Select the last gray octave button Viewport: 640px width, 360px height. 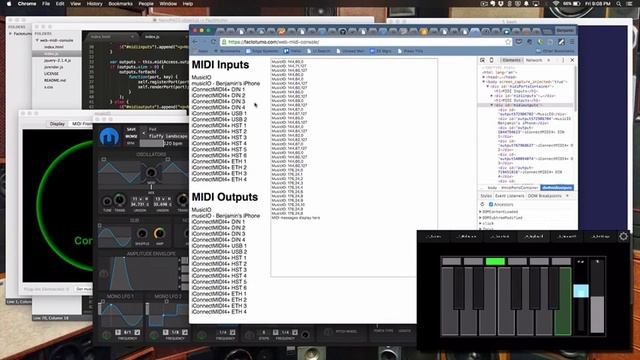561,262
